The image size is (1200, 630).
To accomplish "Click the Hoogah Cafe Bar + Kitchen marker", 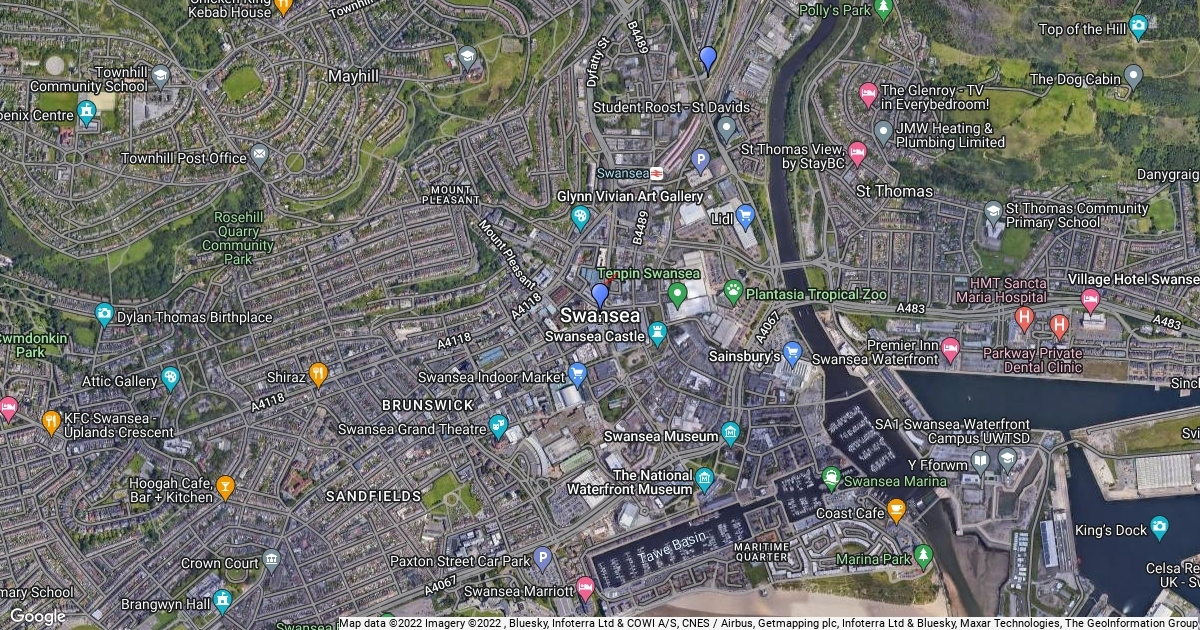I will (226, 488).
